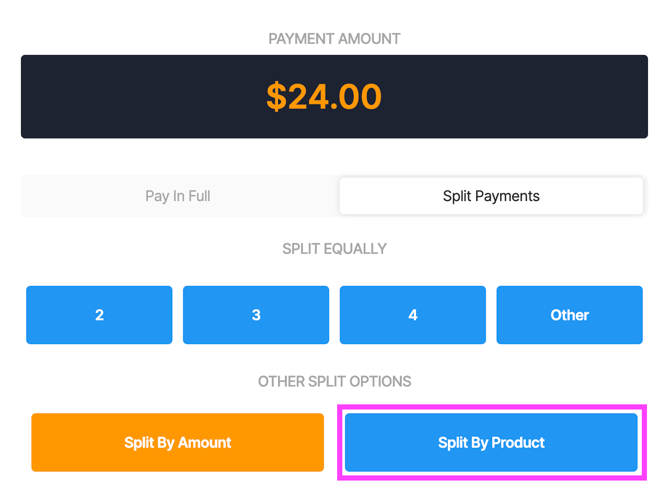Click the PAYMENT AMOUNT heading
This screenshot has height=490, width=670.
coord(334,39)
